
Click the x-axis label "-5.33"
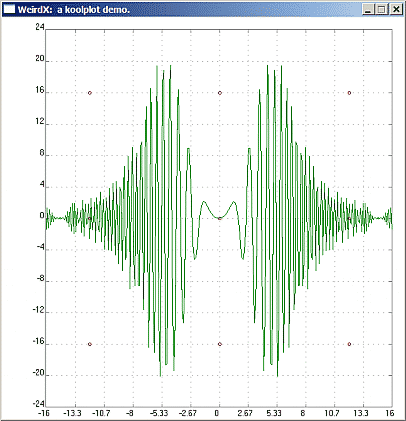[x=159, y=413]
